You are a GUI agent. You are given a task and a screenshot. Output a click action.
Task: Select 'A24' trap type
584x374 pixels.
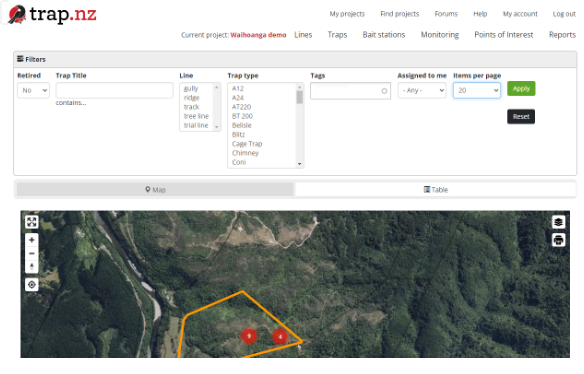[x=238, y=98]
